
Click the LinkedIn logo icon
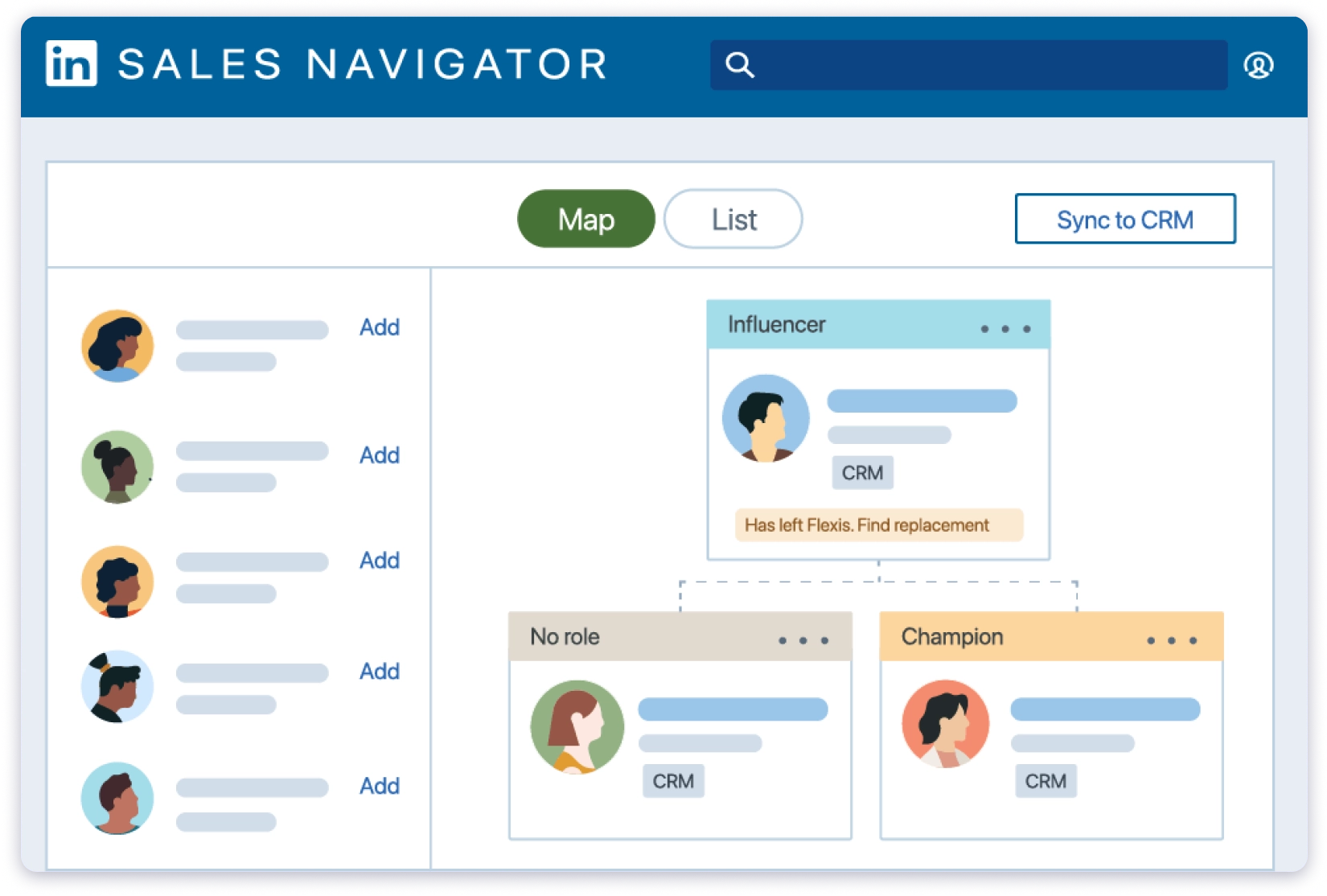click(72, 64)
